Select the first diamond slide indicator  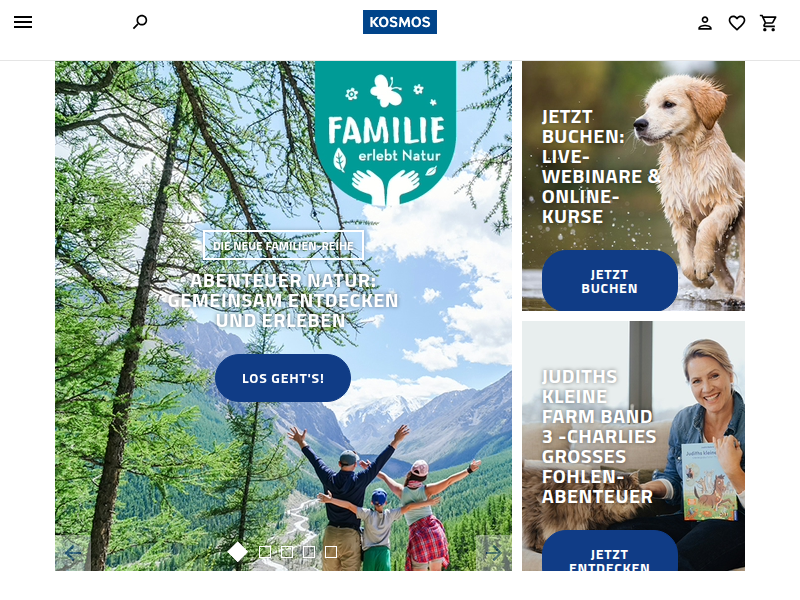coord(238,552)
